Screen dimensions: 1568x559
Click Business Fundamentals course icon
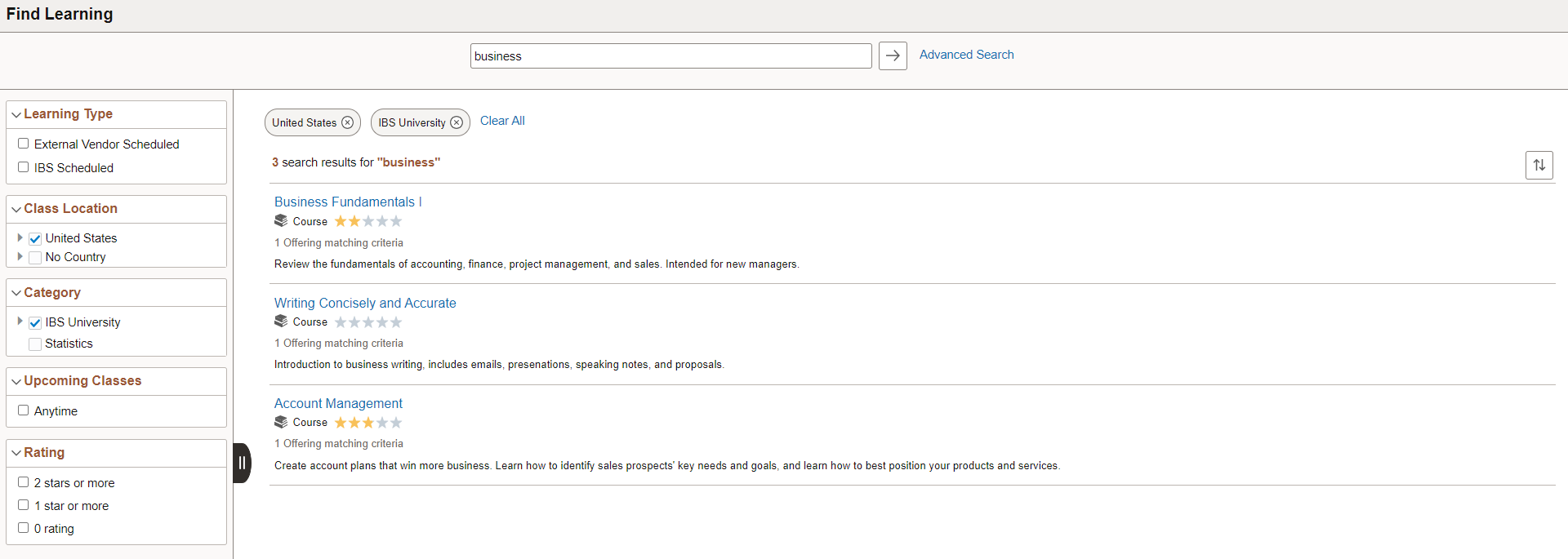coord(281,221)
